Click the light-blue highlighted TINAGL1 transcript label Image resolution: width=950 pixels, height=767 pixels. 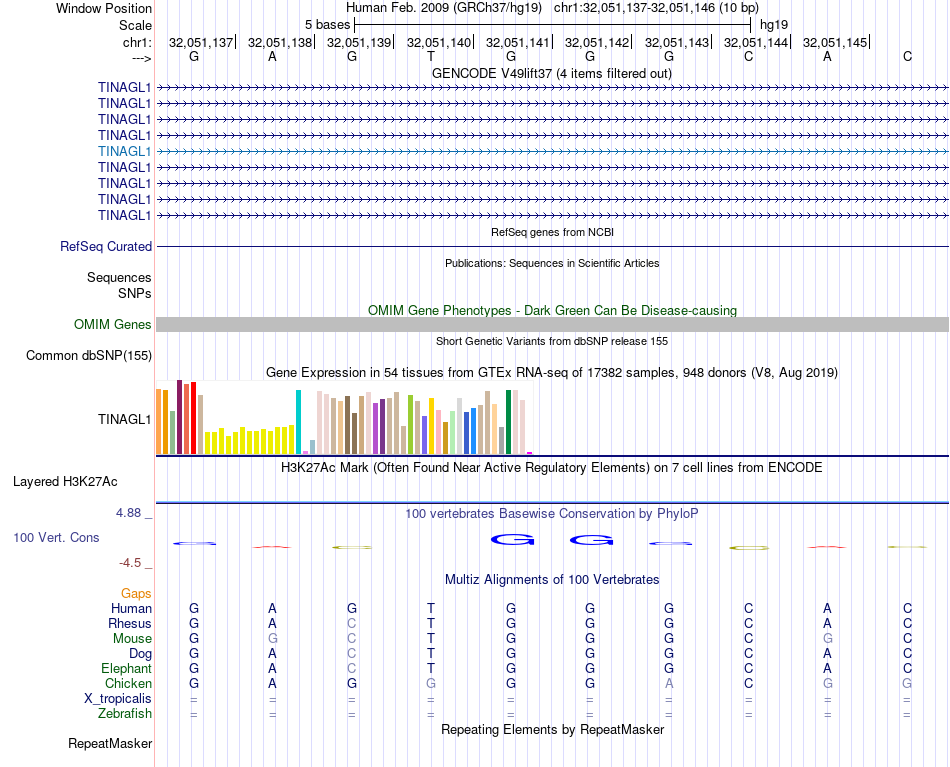point(124,151)
